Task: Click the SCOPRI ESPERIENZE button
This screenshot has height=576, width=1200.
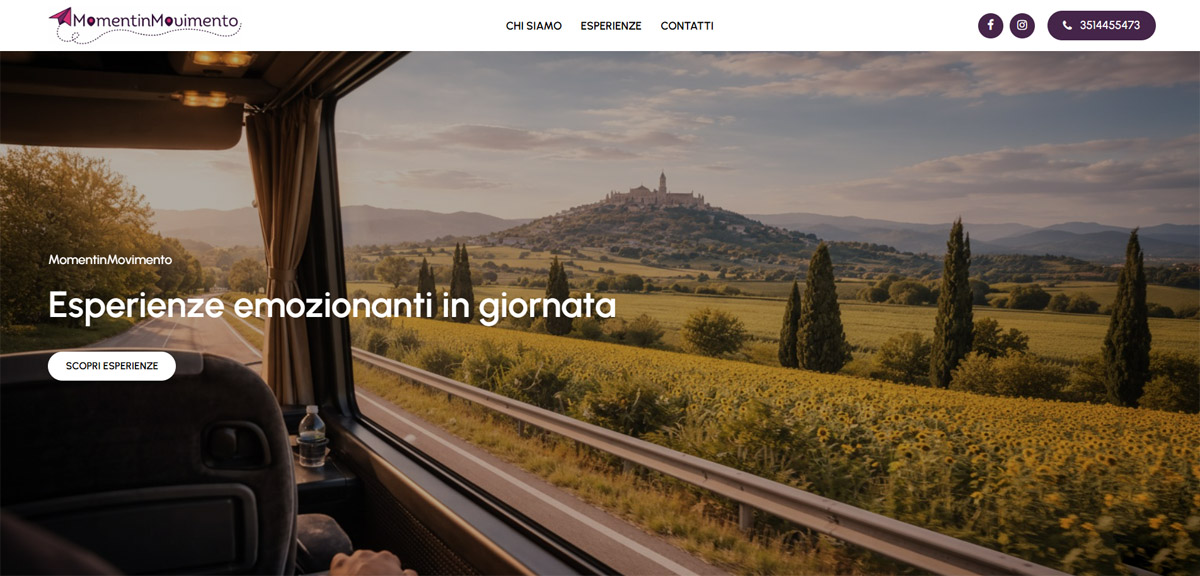Action: click(112, 366)
